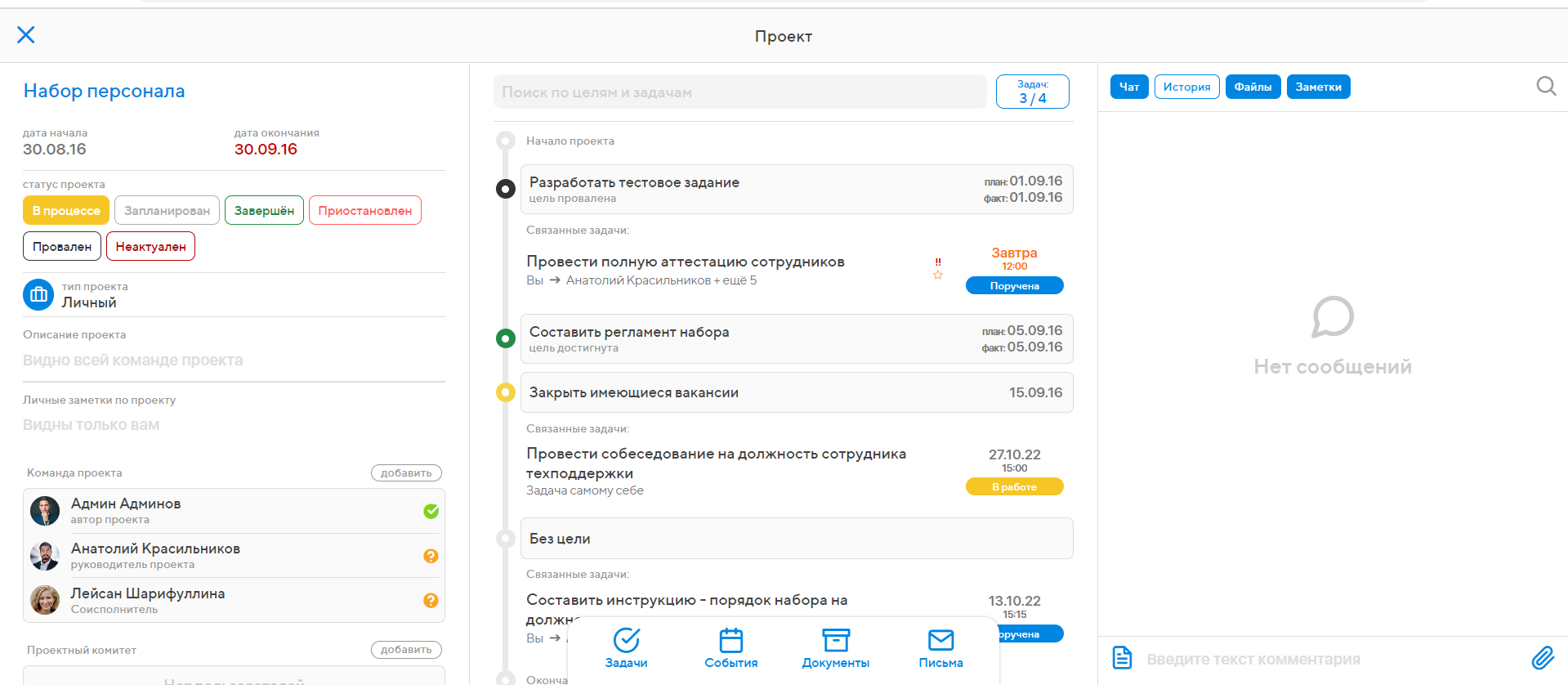Set project status to В процессе
This screenshot has width=1568, height=685.
[x=66, y=210]
